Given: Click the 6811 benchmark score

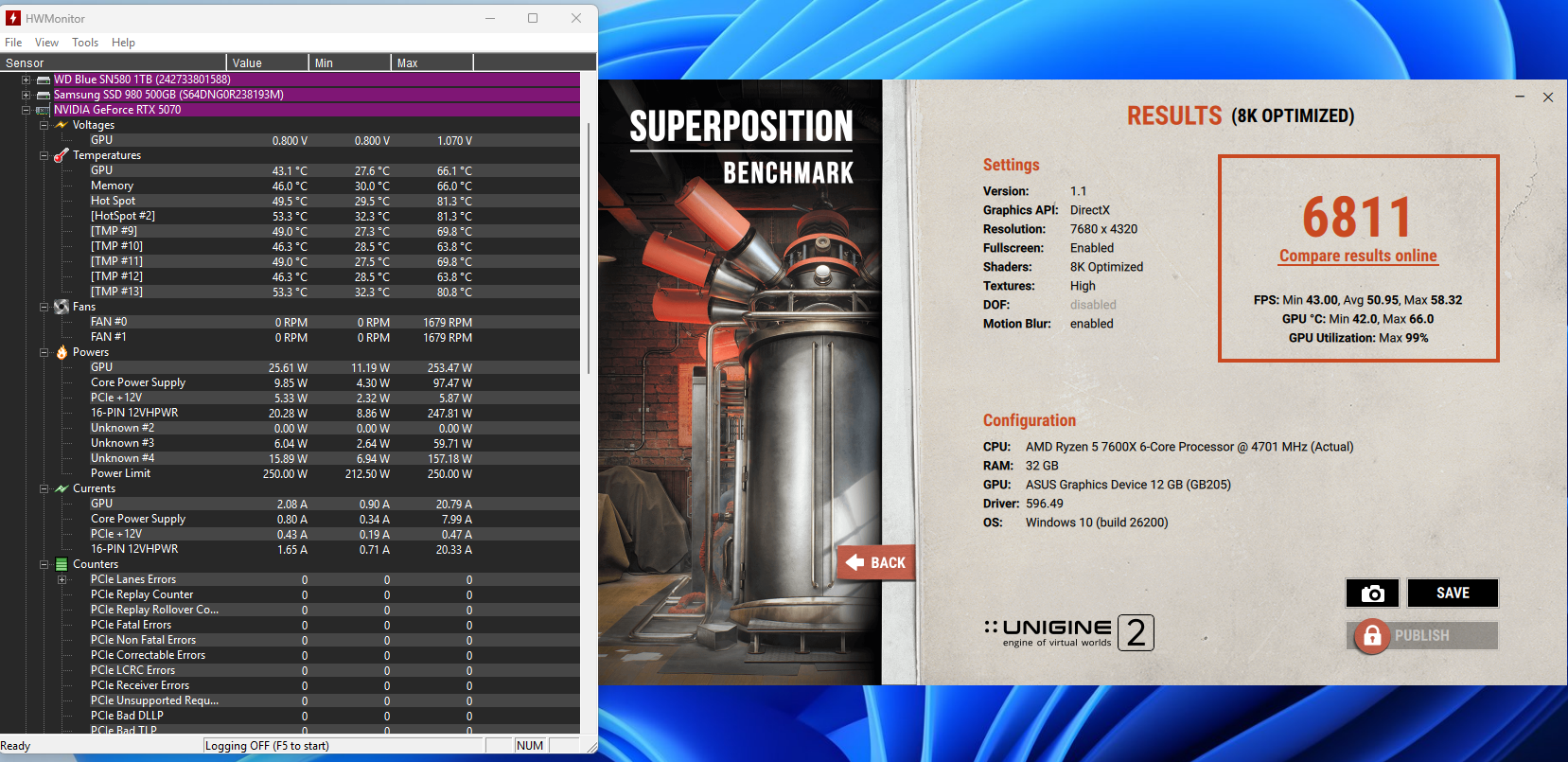Looking at the screenshot, I should tap(1357, 217).
